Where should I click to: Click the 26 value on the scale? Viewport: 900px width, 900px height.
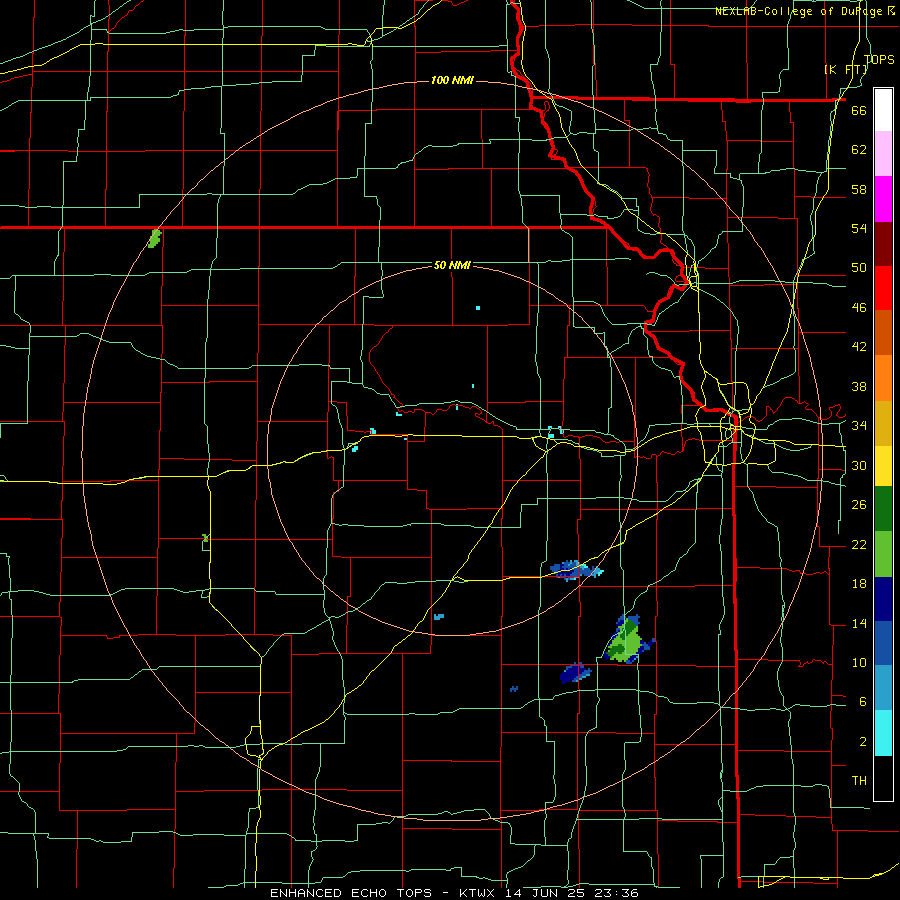859,505
